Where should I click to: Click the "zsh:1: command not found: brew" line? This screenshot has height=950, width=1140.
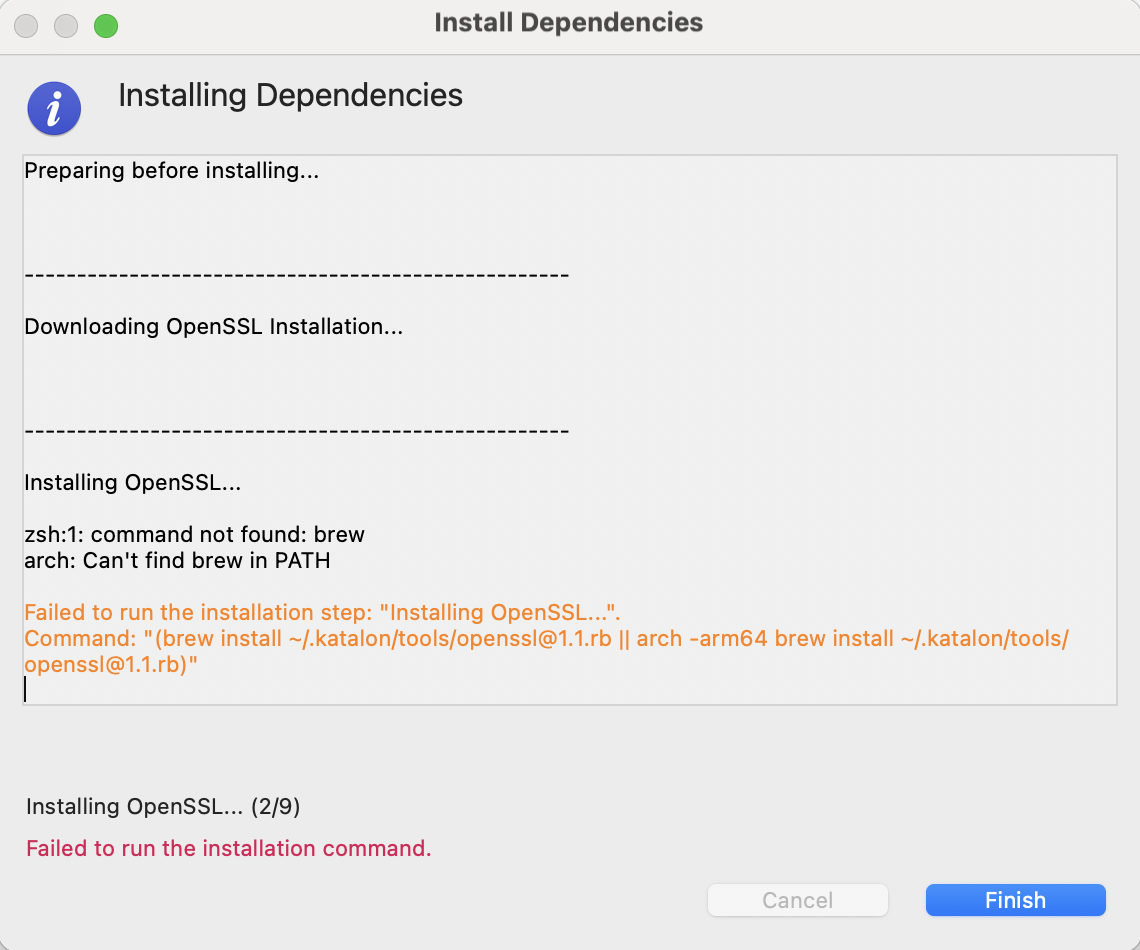194,535
